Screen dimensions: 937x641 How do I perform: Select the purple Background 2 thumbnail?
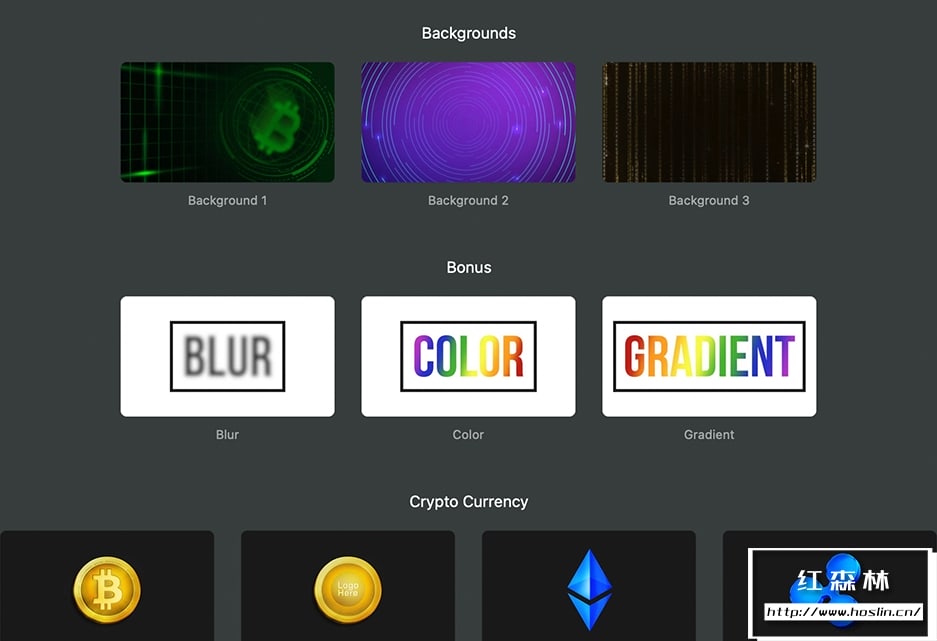(x=468, y=122)
